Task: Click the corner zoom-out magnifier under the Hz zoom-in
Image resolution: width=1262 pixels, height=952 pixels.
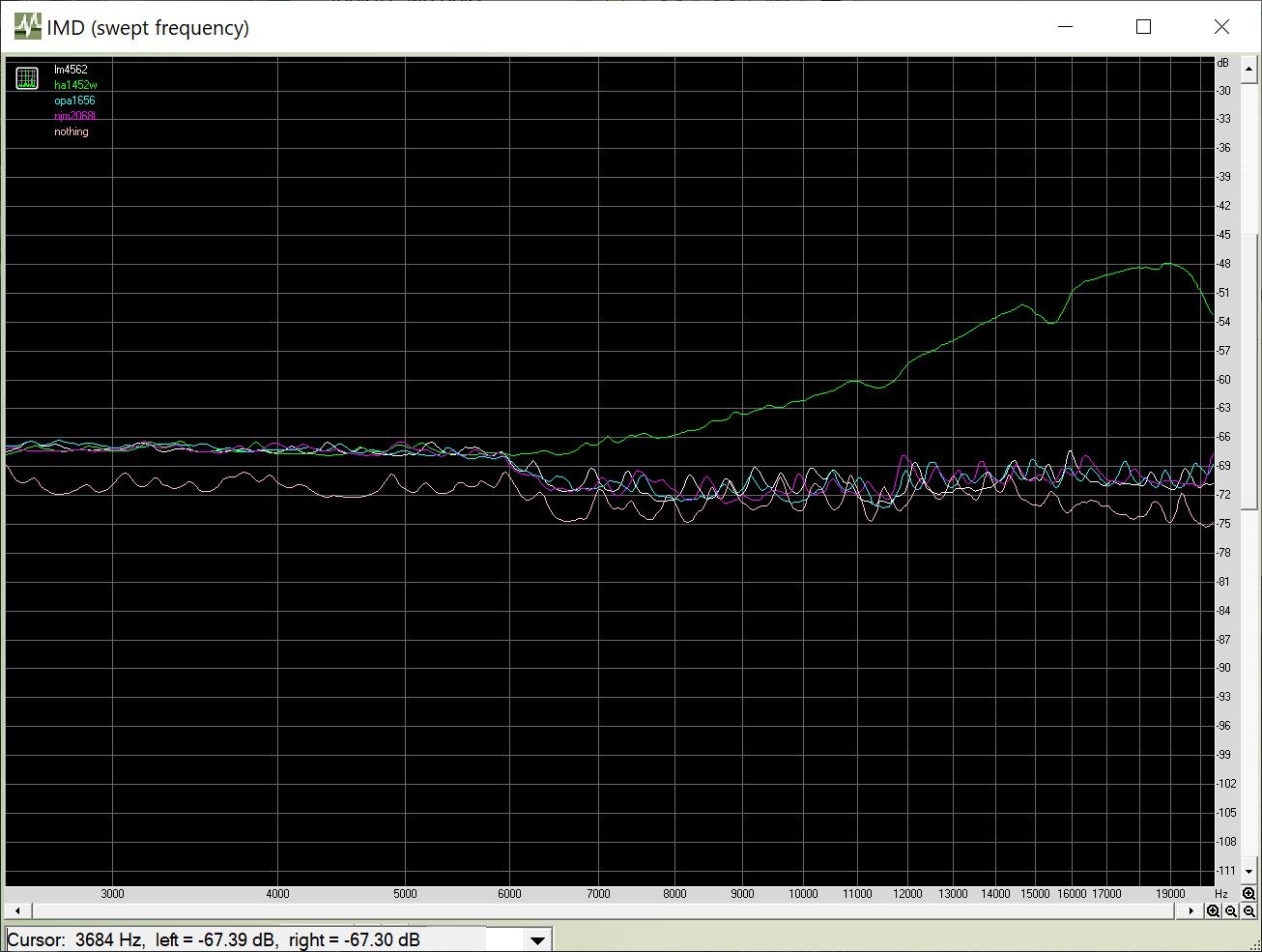Action: (x=1248, y=910)
